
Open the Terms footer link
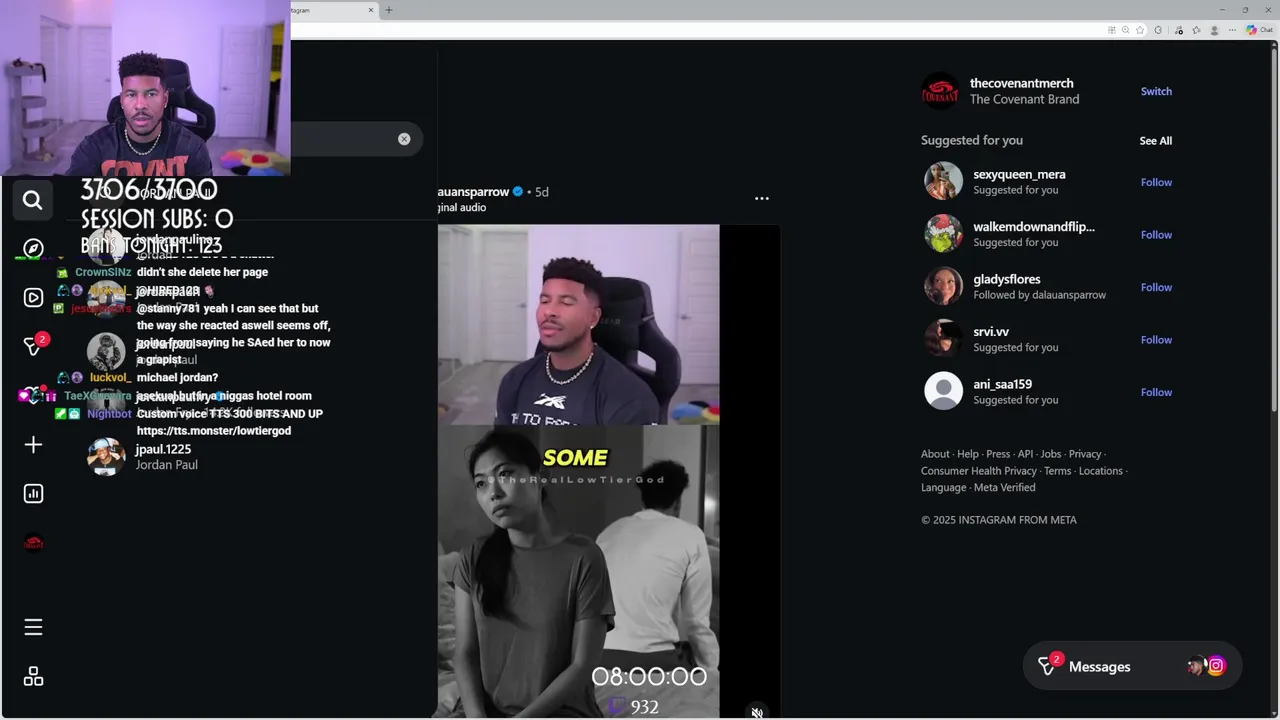coord(1057,471)
